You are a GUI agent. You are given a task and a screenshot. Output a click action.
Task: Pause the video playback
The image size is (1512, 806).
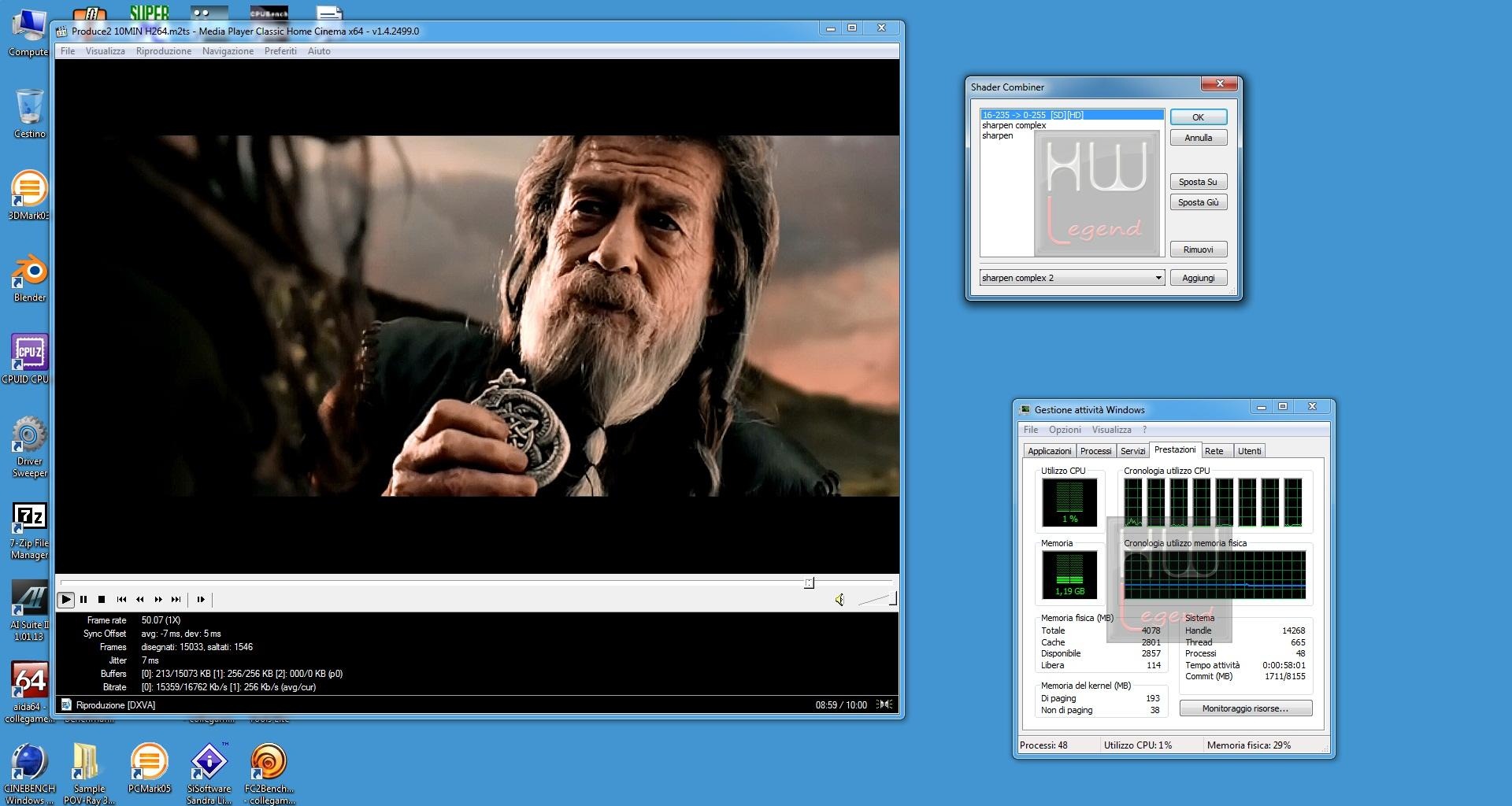pos(83,600)
